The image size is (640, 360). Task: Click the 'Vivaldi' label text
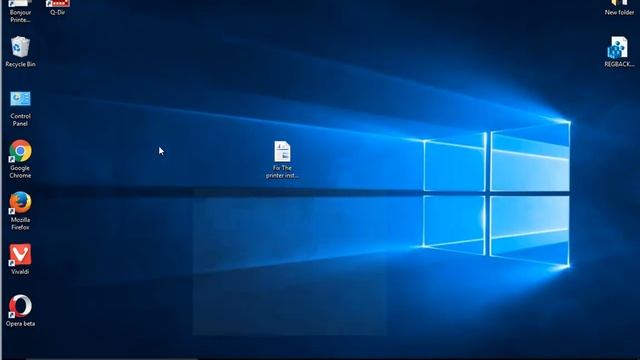click(20, 271)
